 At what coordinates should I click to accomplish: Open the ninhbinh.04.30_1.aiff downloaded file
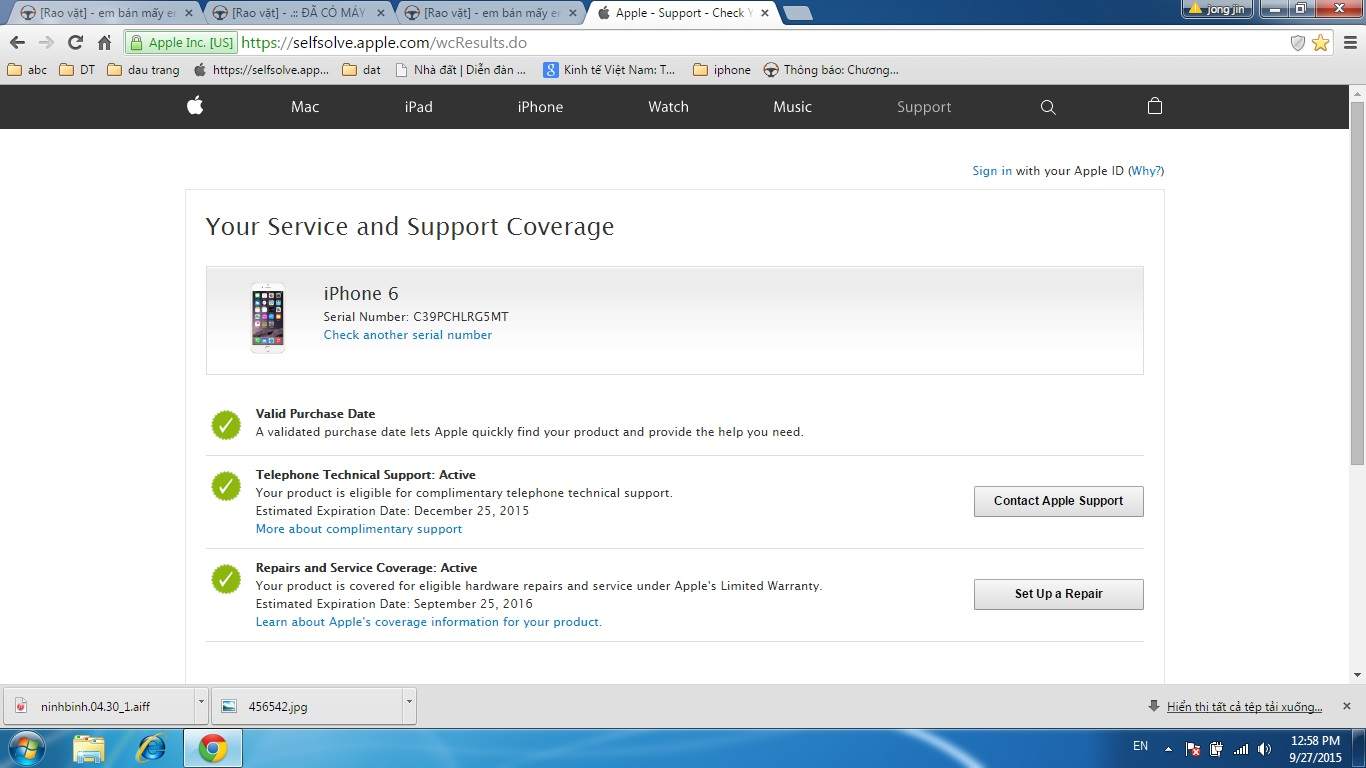[x=97, y=705]
